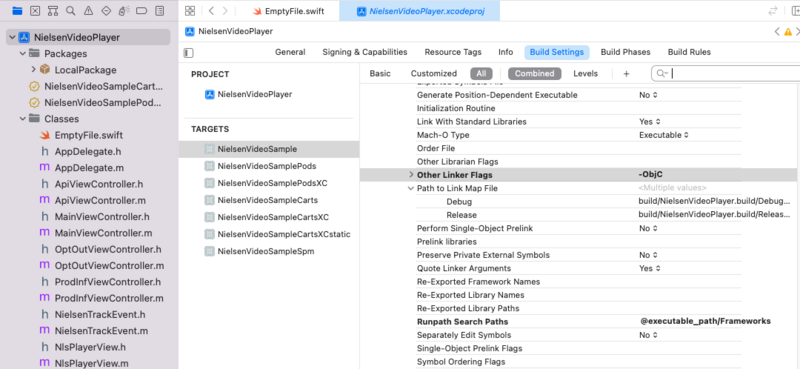Switch to the Info tab
Viewport: 800px width, 369px height.
[506, 52]
